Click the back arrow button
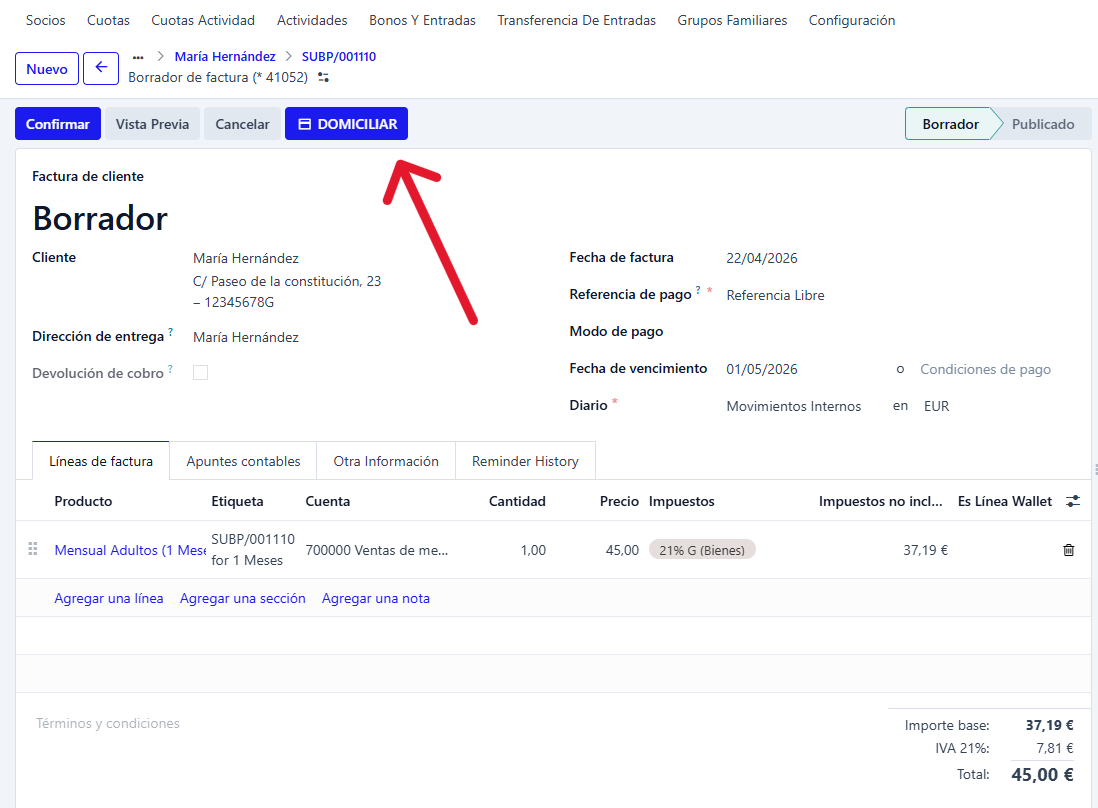Image resolution: width=1098 pixels, height=808 pixels. coord(101,69)
